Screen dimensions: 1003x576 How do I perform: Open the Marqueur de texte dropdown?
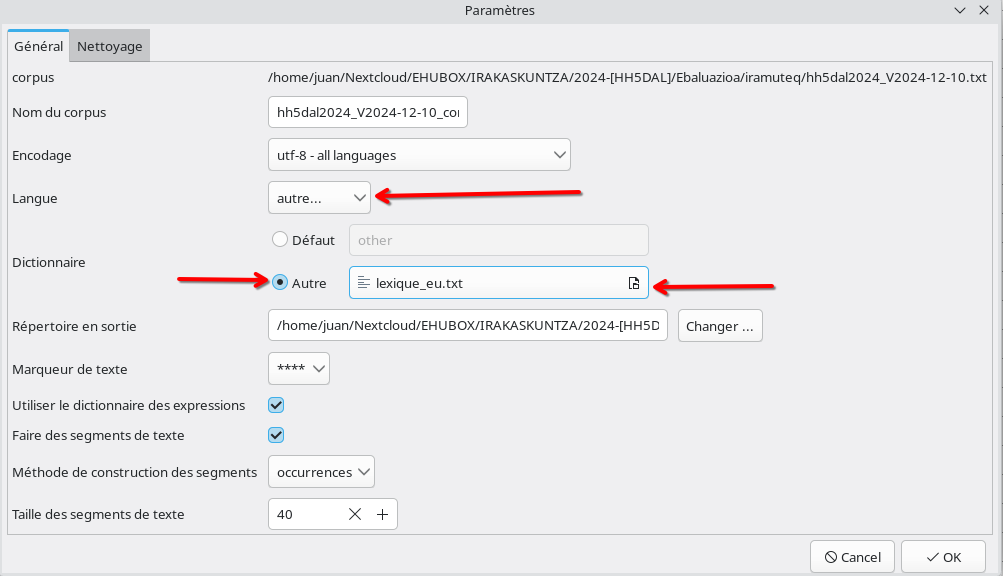(x=299, y=369)
